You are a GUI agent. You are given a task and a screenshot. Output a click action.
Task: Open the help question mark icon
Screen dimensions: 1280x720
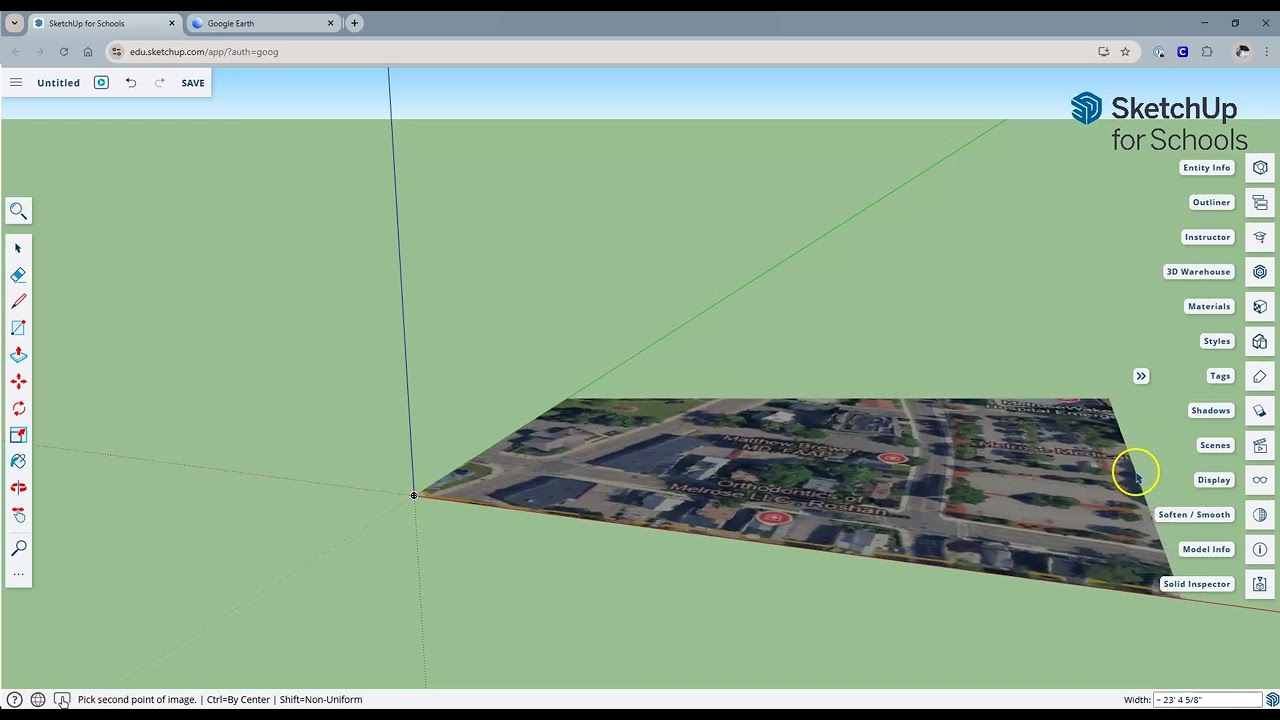tap(14, 700)
